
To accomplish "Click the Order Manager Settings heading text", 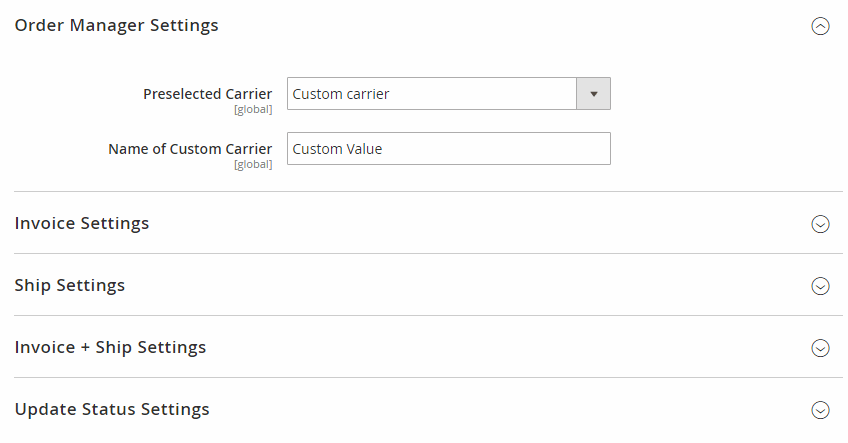I will 116,25.
